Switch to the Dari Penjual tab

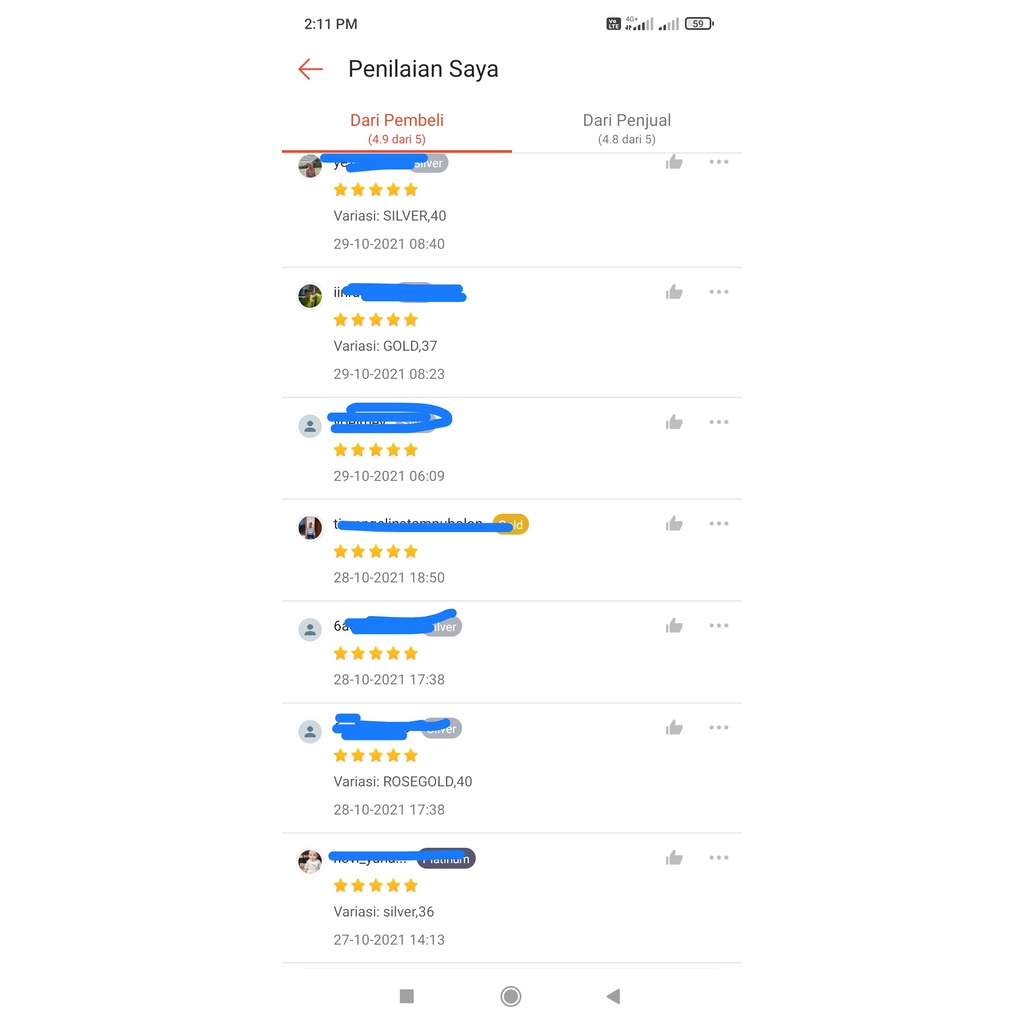[x=626, y=128]
